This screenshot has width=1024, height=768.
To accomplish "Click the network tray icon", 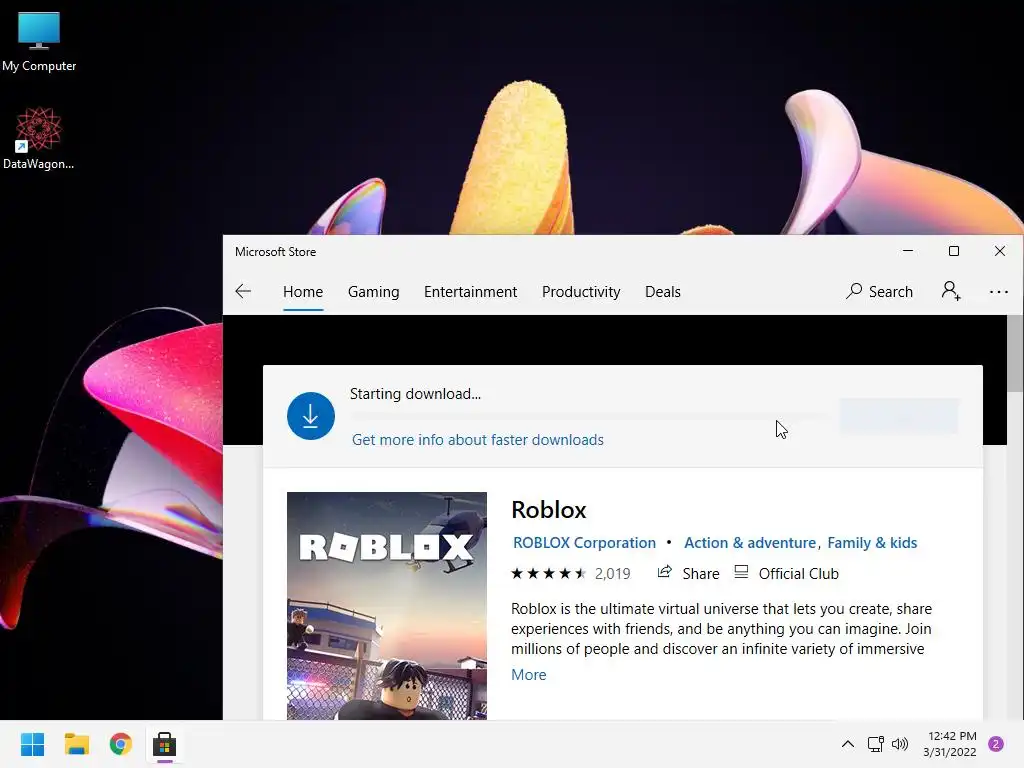I will [x=875, y=744].
